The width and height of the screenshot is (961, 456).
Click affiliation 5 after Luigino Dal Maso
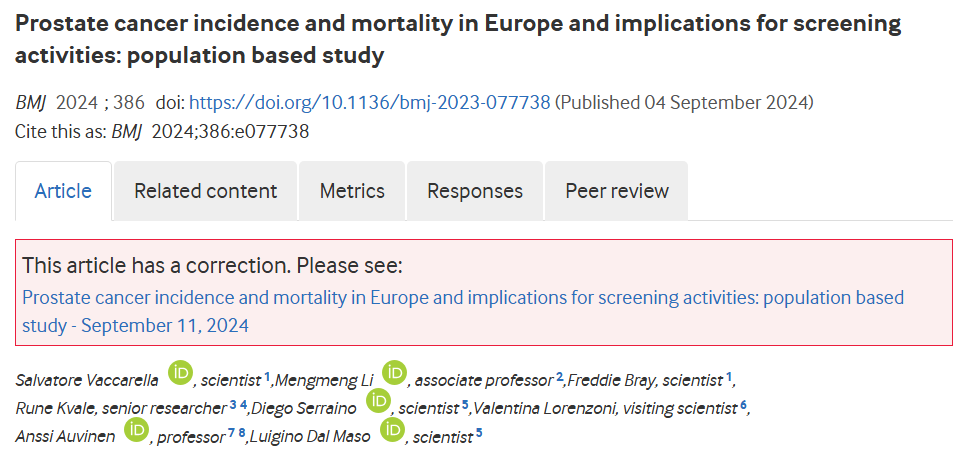(x=479, y=432)
